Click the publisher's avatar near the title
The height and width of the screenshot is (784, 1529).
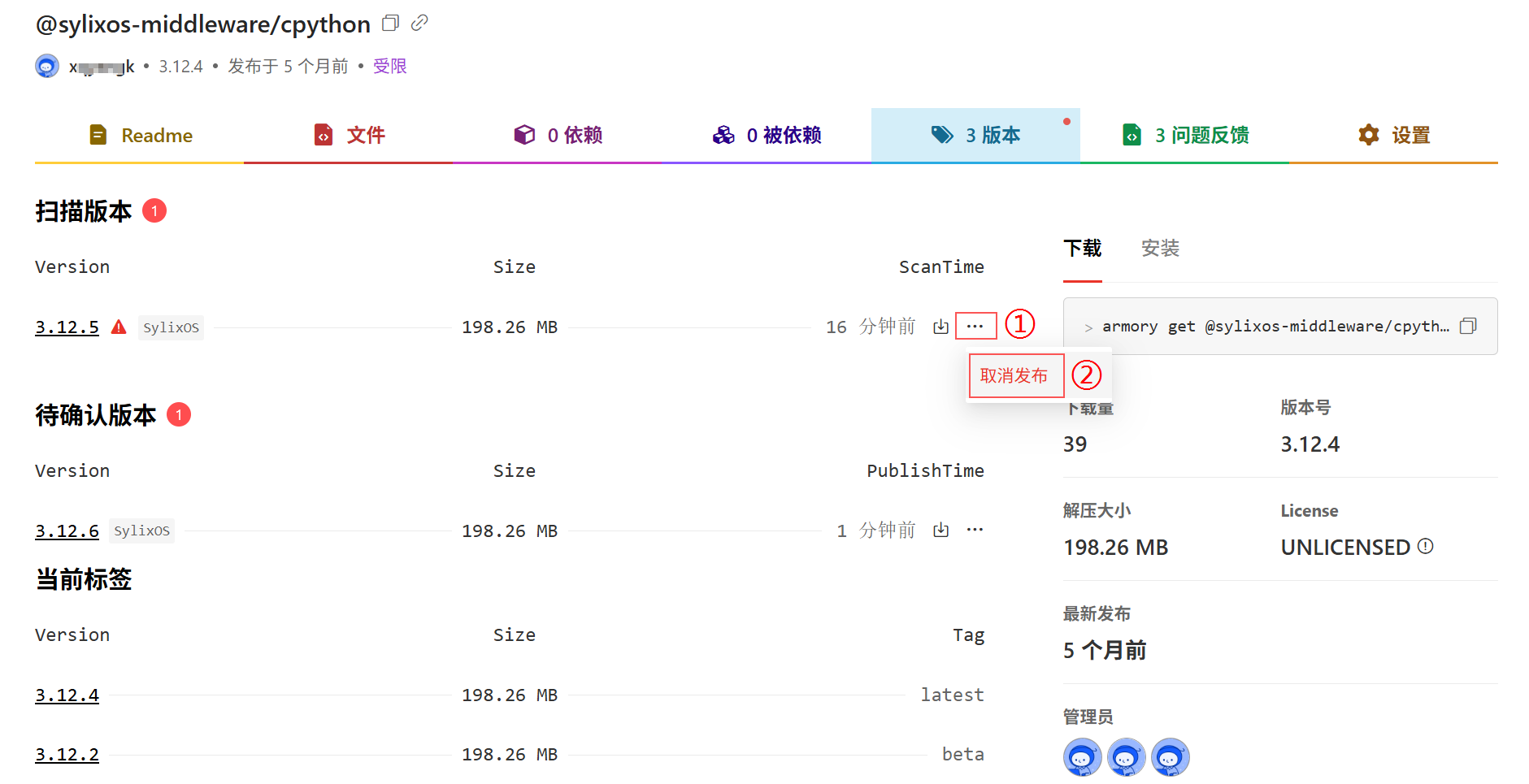[x=47, y=67]
